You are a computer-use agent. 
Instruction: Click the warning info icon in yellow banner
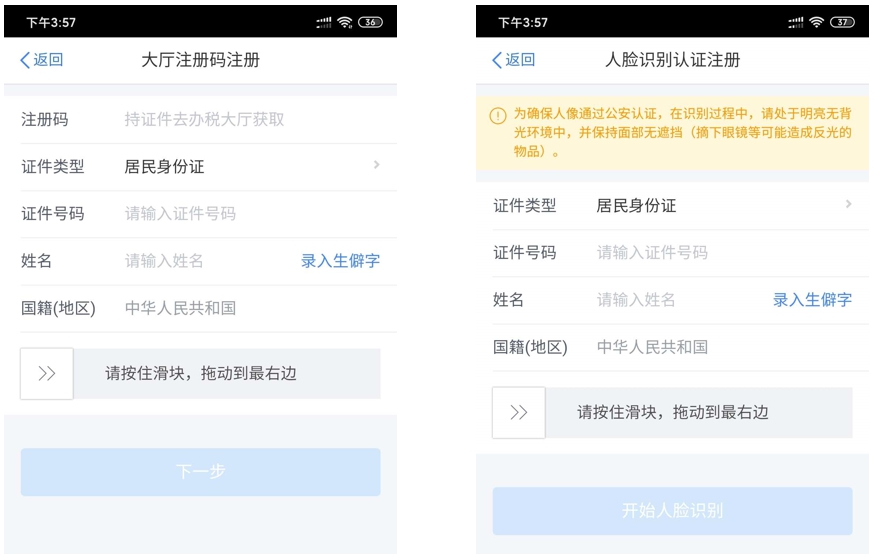[x=497, y=115]
